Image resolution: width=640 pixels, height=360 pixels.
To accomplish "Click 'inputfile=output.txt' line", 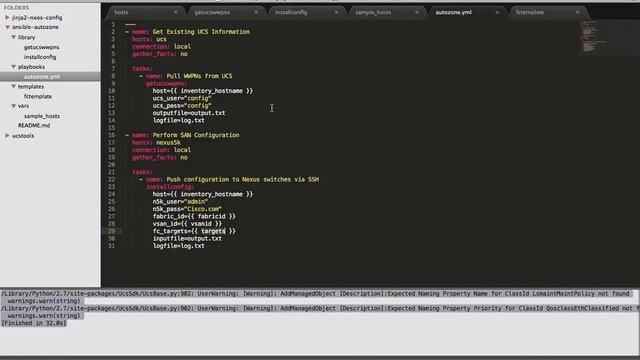I will (x=187, y=238).
